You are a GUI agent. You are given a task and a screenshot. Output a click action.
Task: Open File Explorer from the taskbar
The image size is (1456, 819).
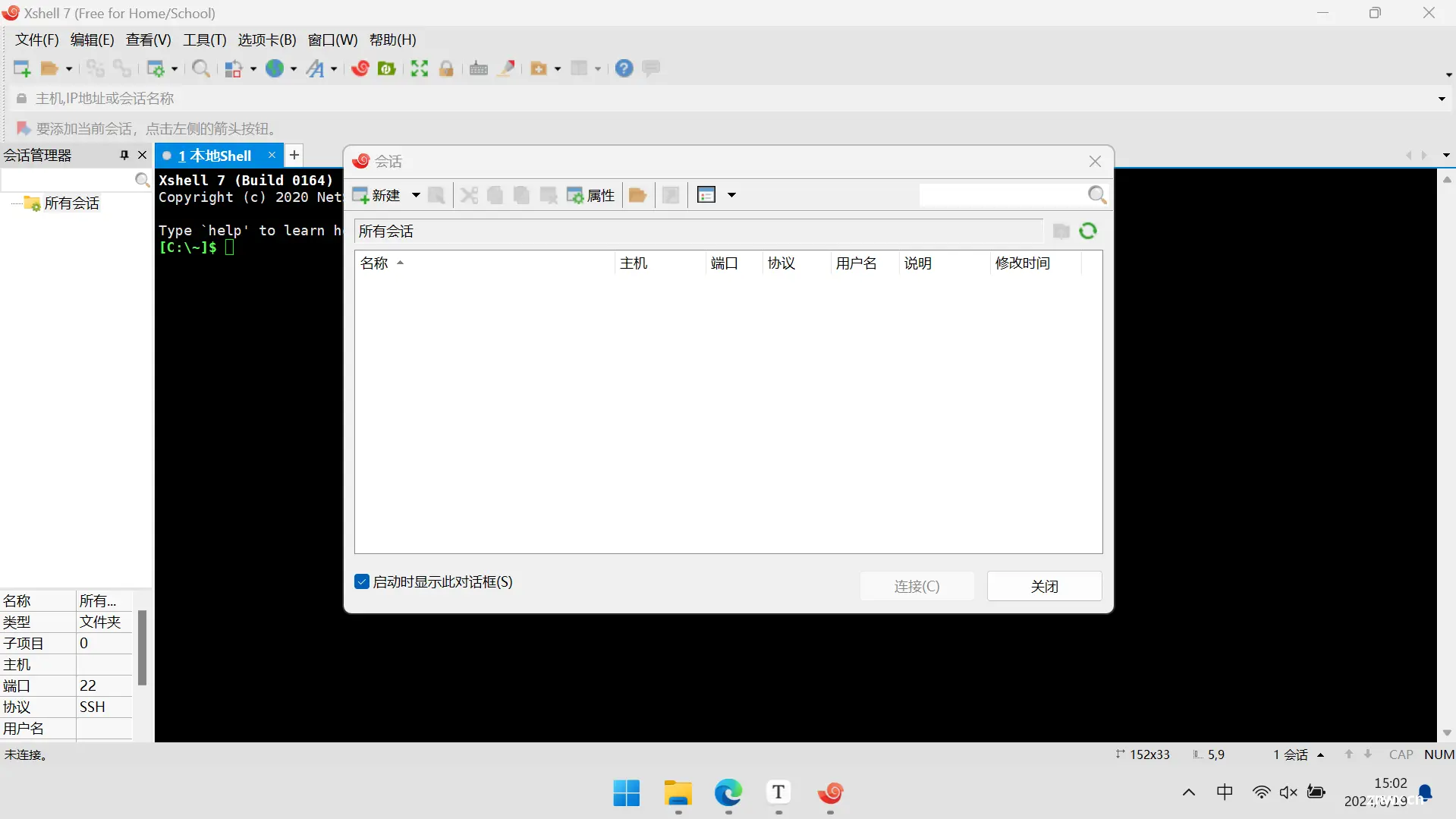tap(678, 793)
